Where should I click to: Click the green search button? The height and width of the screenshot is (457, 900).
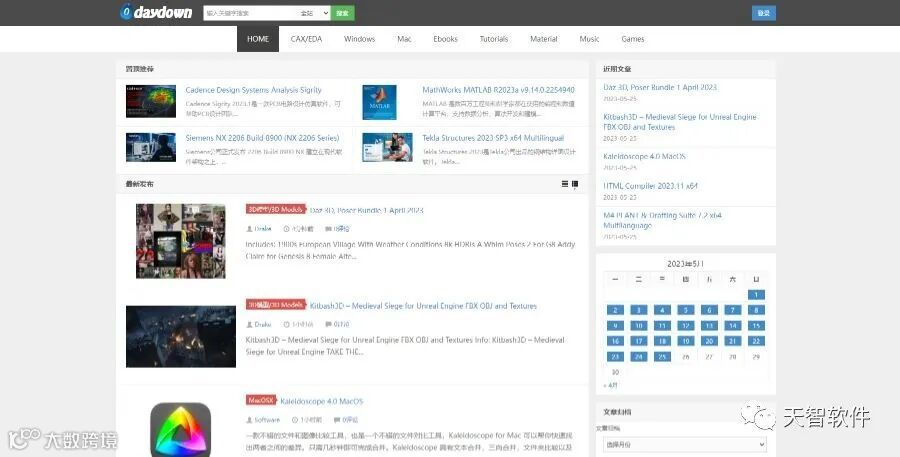coord(343,13)
